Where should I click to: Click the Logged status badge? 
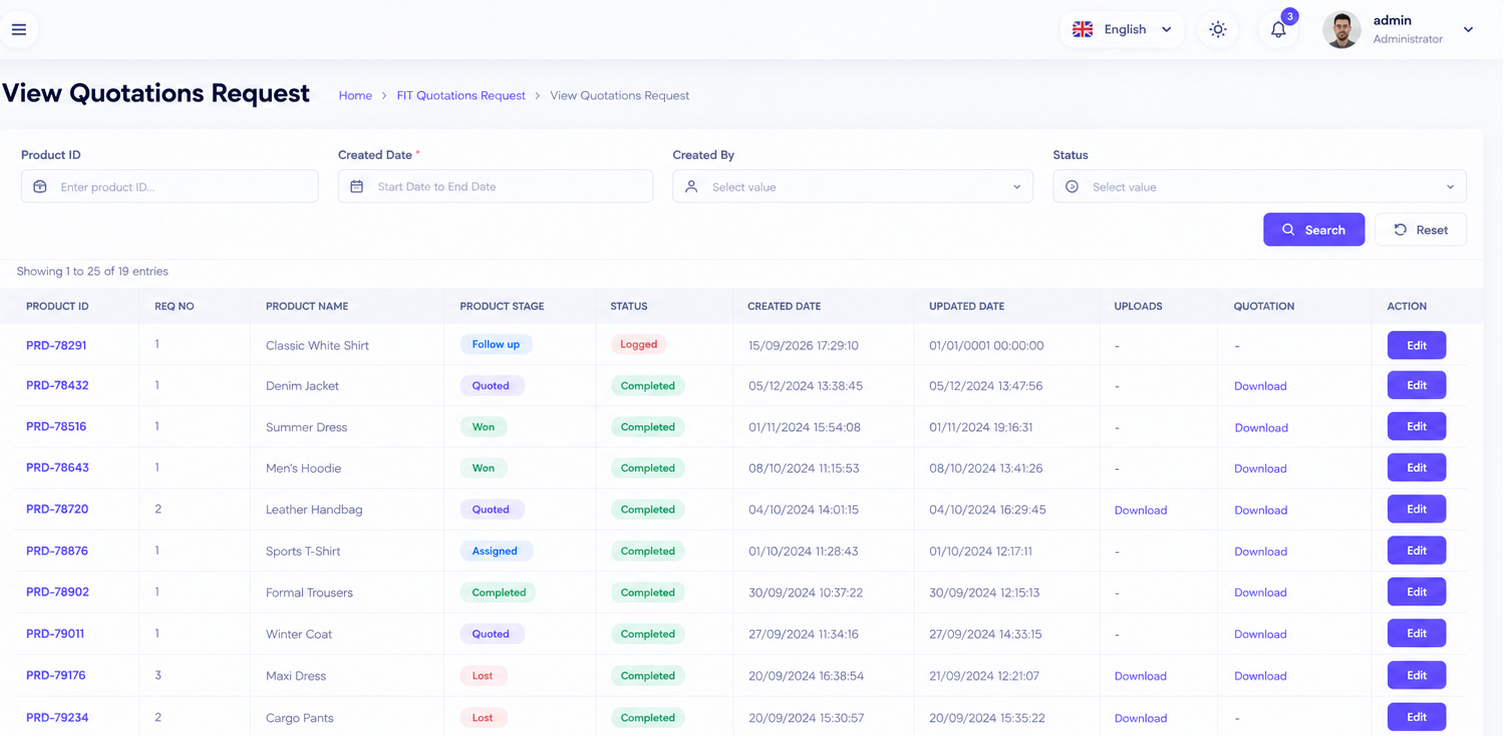(x=638, y=344)
